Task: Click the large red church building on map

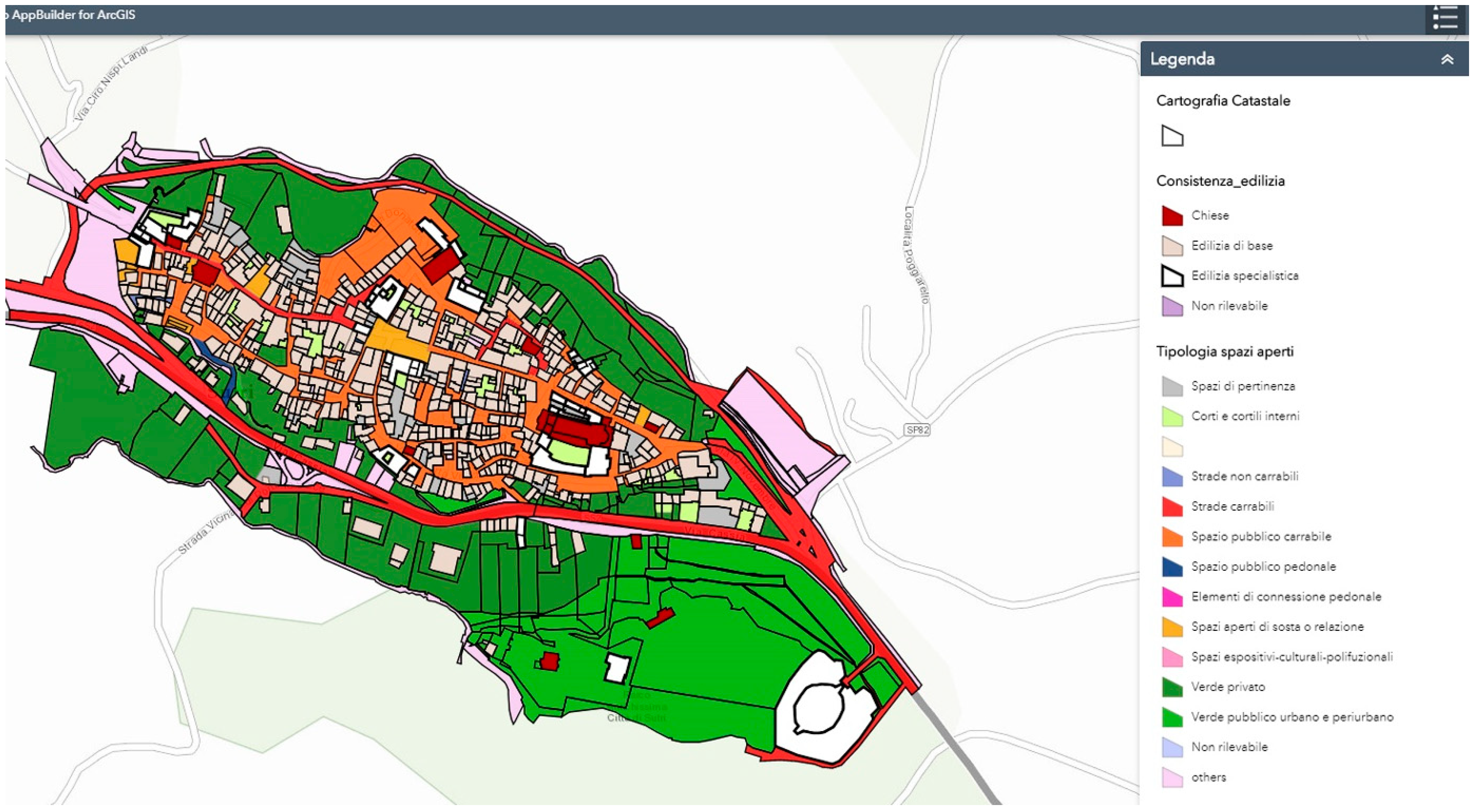Action: (575, 428)
